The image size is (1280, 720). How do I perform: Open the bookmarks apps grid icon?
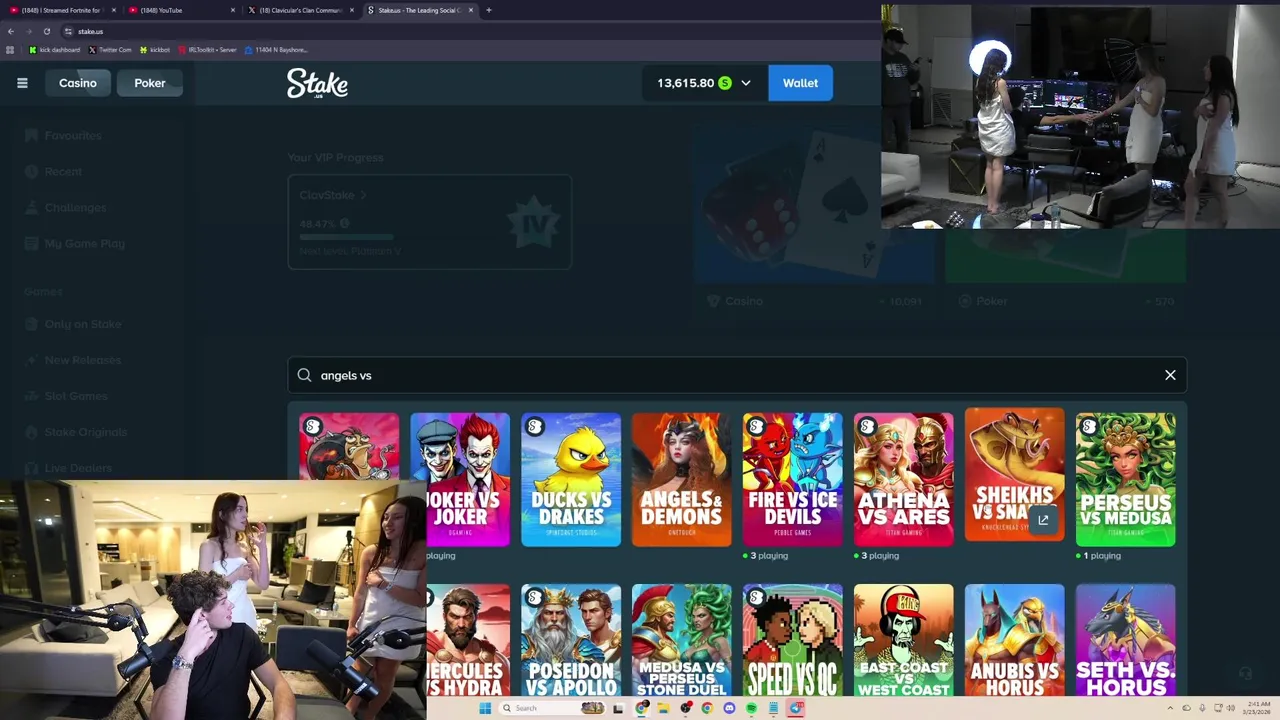[x=10, y=49]
